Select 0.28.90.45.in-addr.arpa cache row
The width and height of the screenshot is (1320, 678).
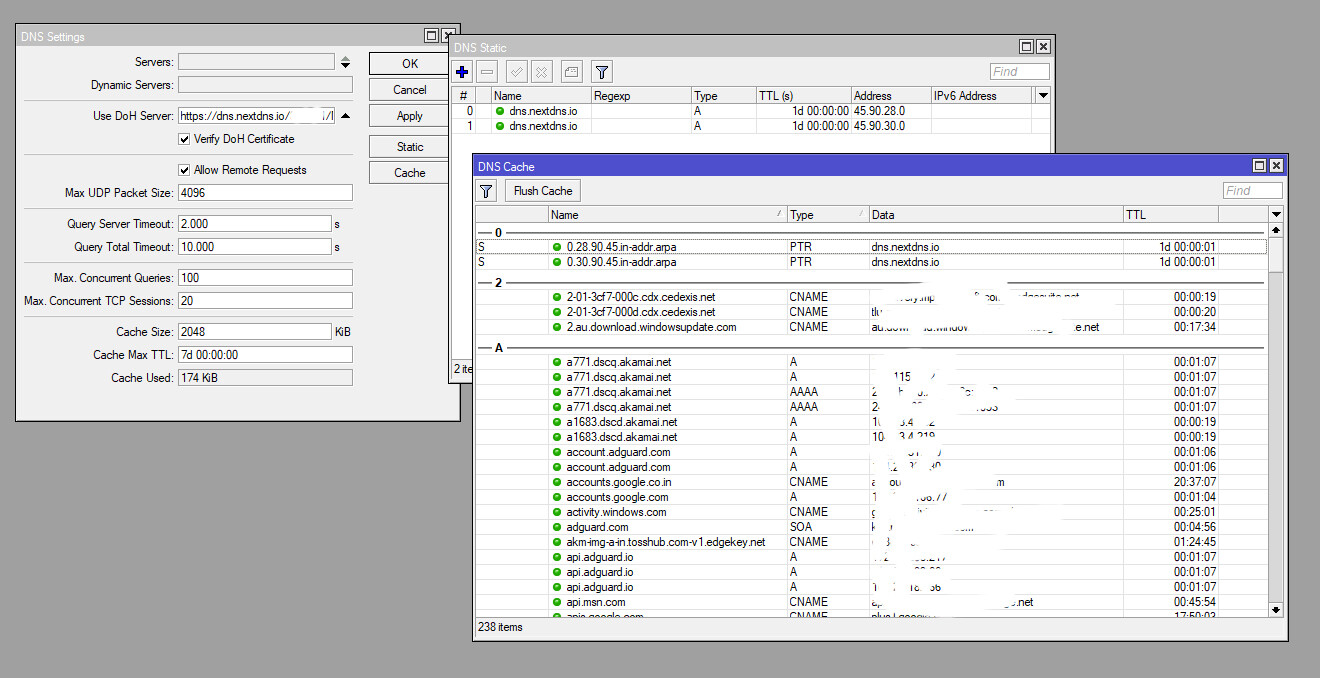tap(871, 246)
